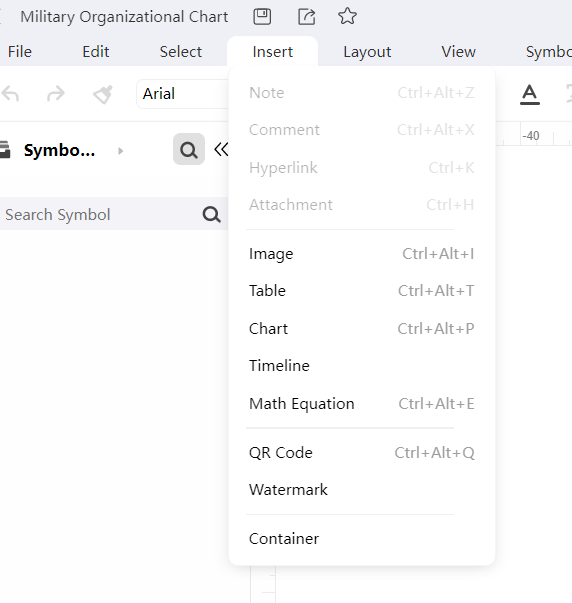Open the Layout menu
This screenshot has width=572, height=603.
(367, 52)
